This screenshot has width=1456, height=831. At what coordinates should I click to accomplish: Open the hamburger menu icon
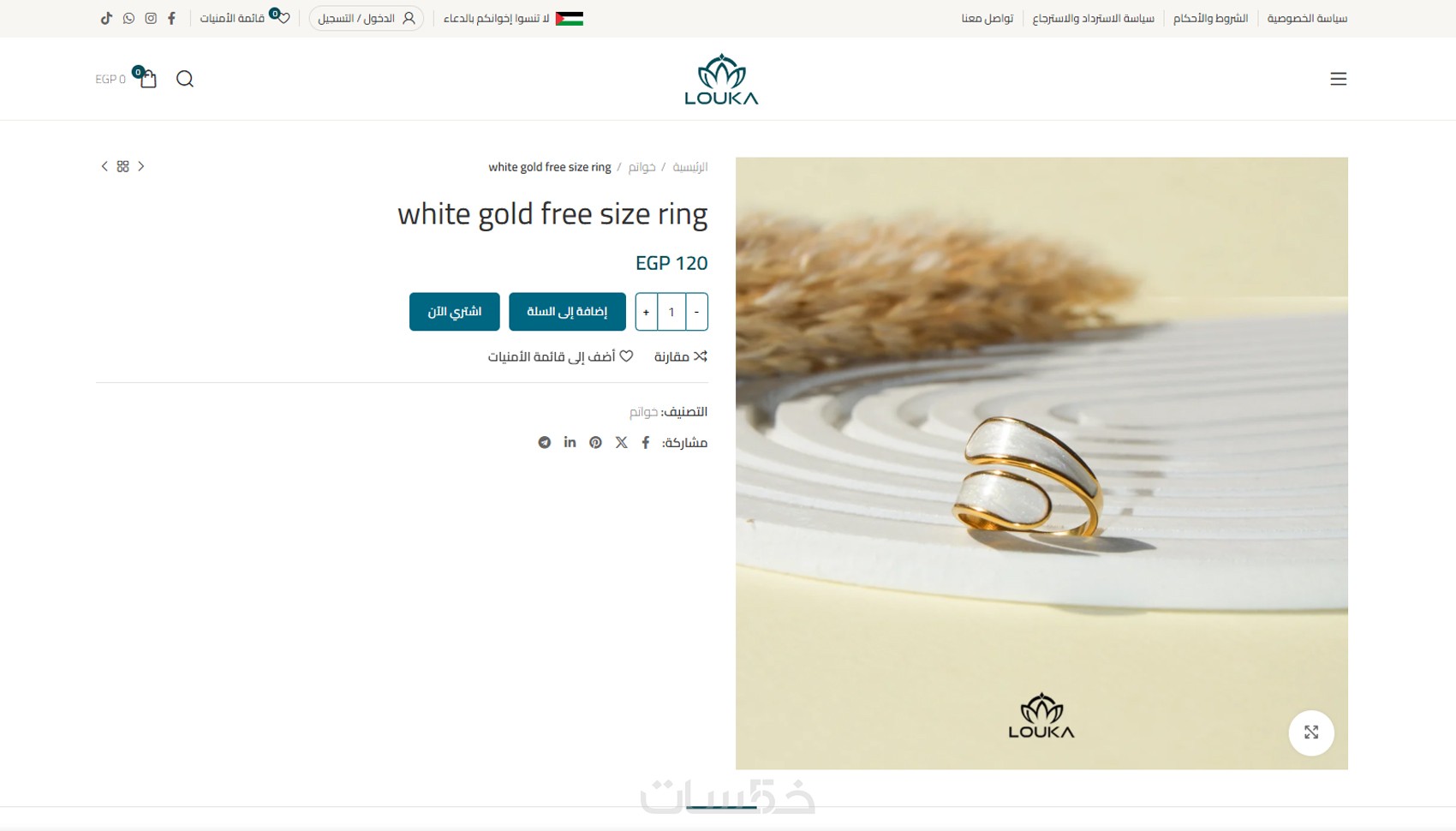1338,79
